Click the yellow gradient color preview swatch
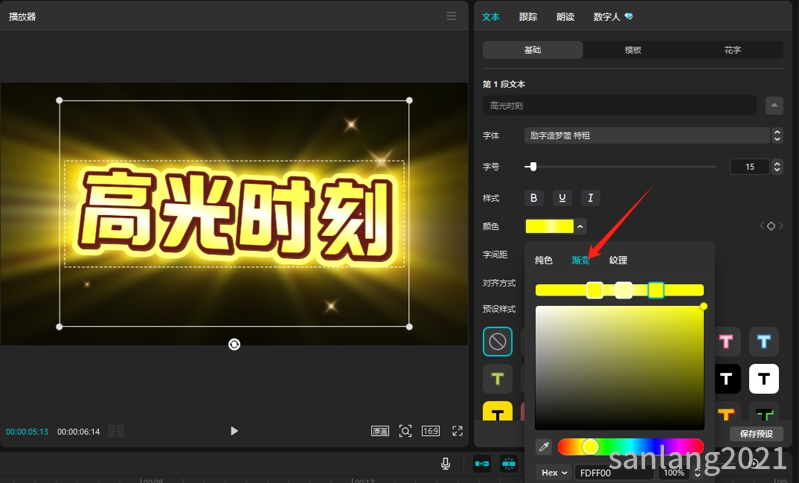Image resolution: width=799 pixels, height=483 pixels. pos(549,226)
